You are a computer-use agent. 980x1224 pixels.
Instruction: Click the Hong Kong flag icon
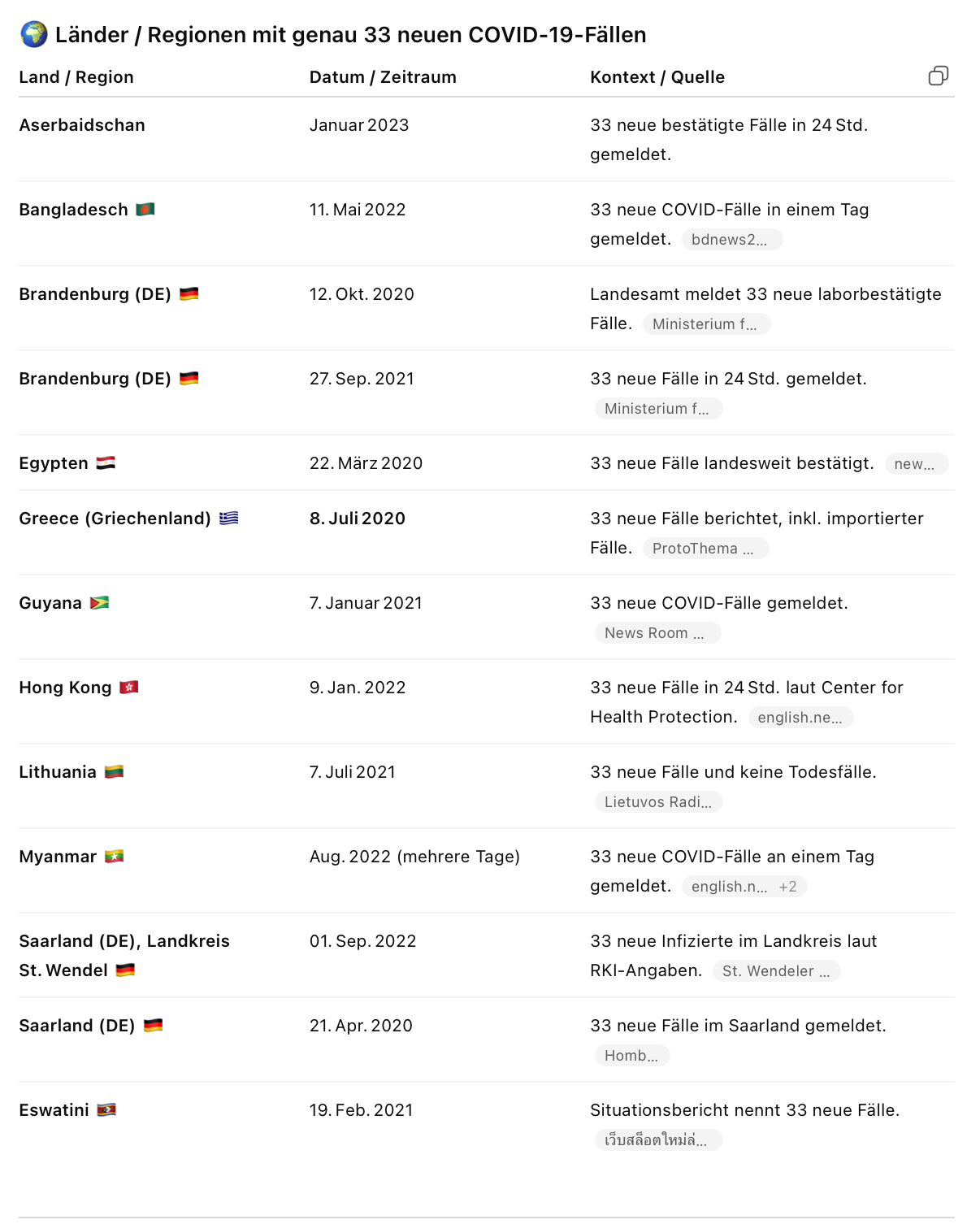click(129, 688)
